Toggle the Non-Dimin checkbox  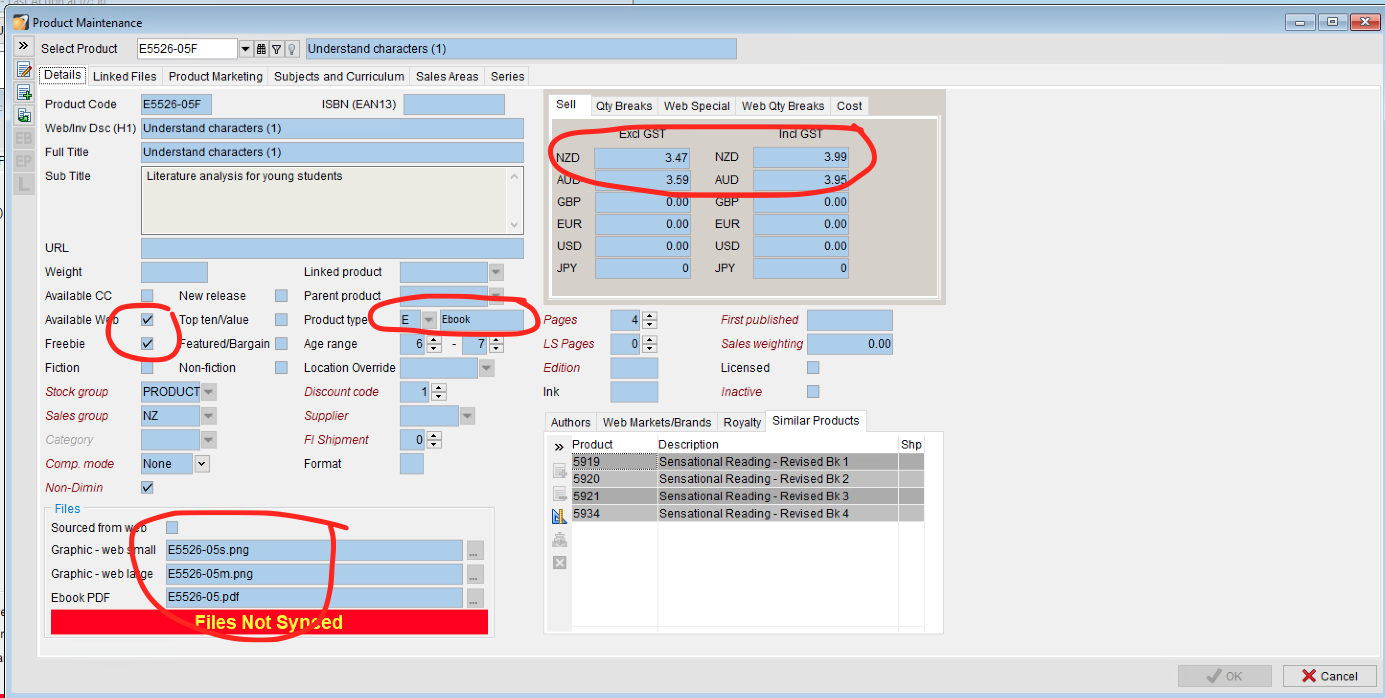pyautogui.click(x=147, y=488)
